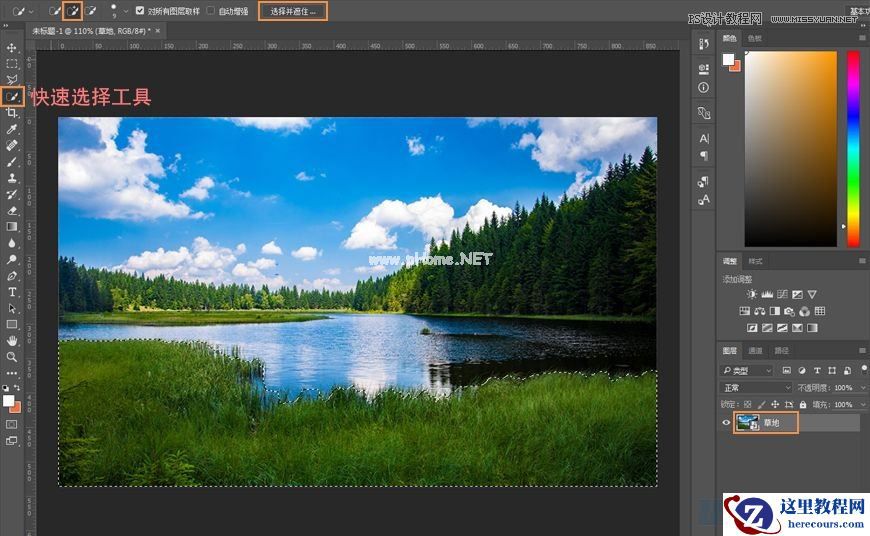Choose New Selection mode in options bar
870x536 pixels.
pyautogui.click(x=54, y=11)
